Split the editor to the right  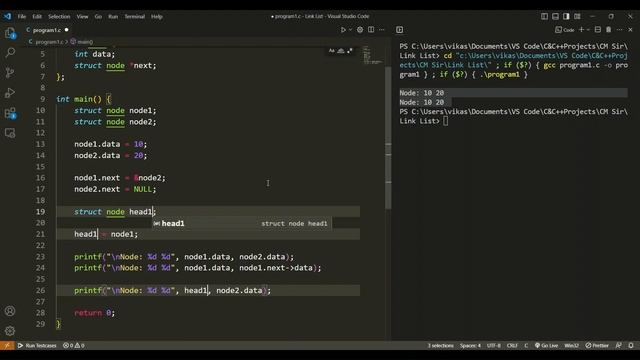[371, 30]
